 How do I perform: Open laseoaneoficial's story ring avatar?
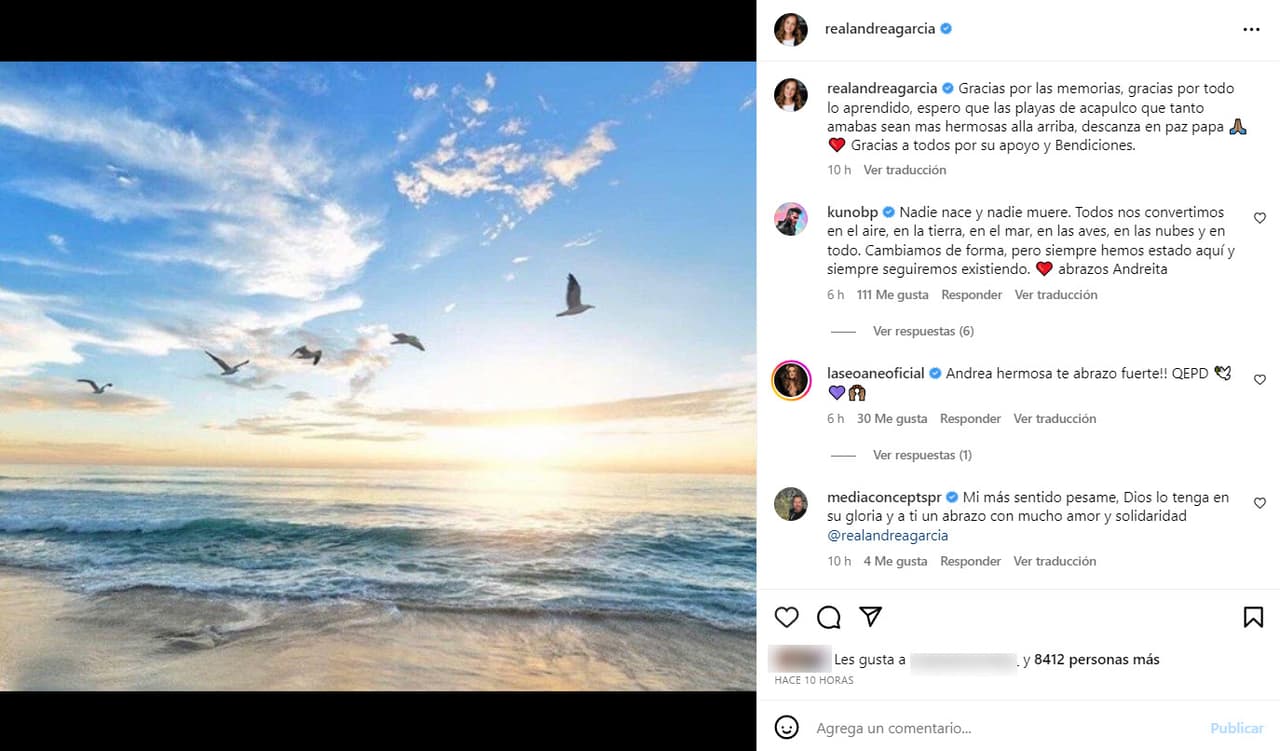tap(791, 380)
